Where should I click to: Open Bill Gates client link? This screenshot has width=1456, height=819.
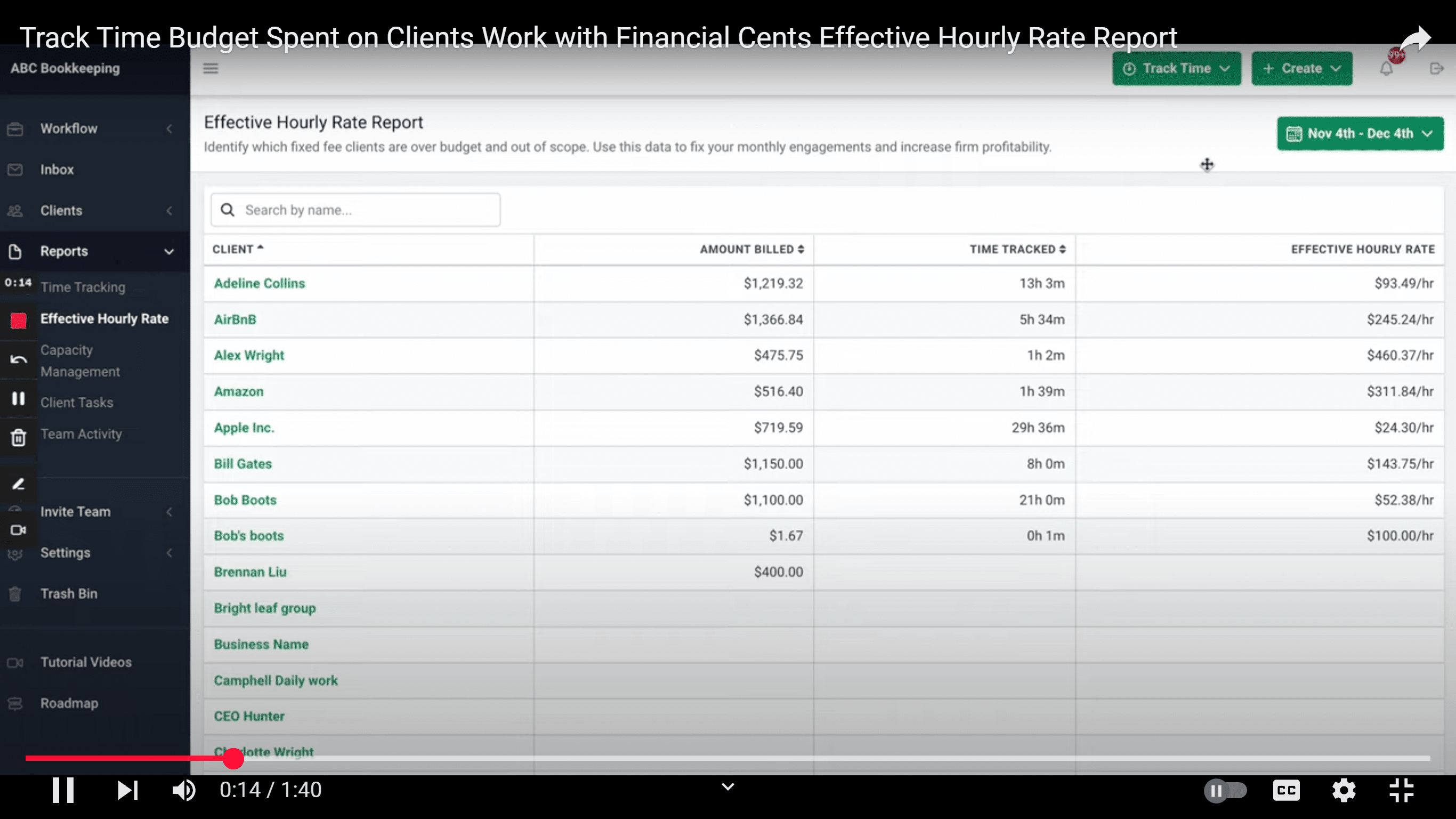tap(242, 464)
